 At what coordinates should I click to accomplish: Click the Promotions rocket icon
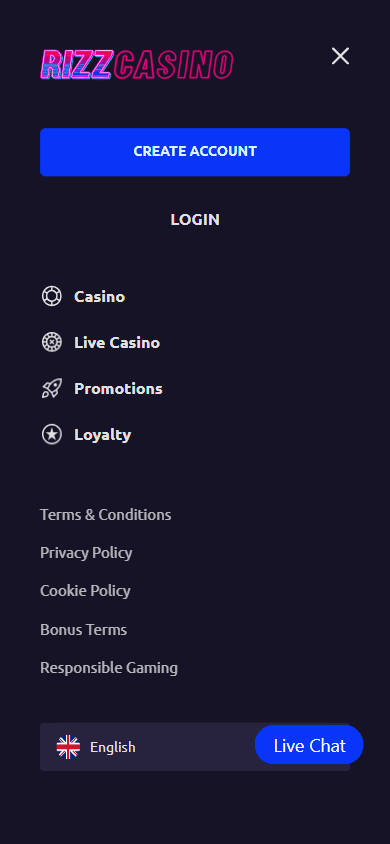(52, 389)
